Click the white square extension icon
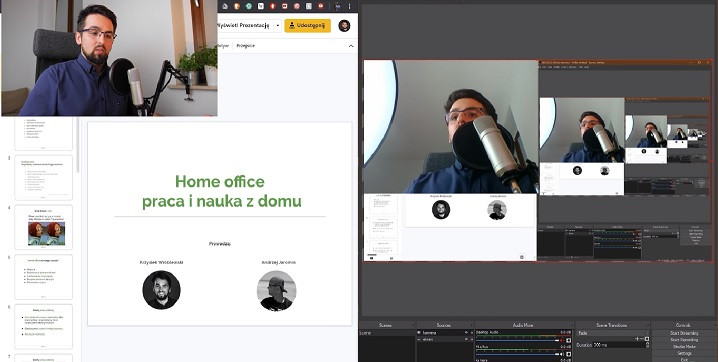This screenshot has width=718, height=362. click(x=261, y=6)
